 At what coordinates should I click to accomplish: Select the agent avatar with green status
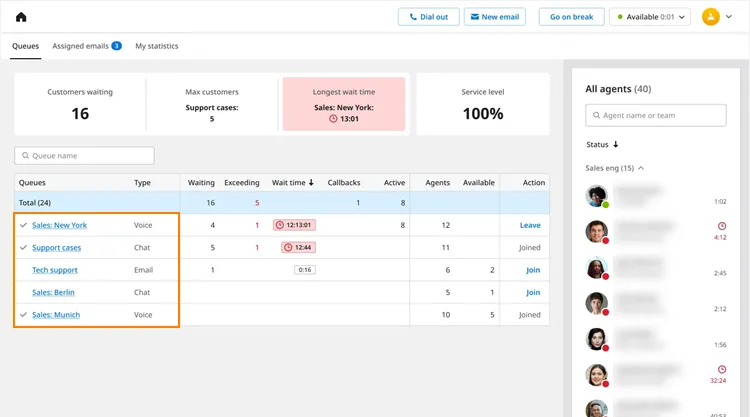pos(596,196)
